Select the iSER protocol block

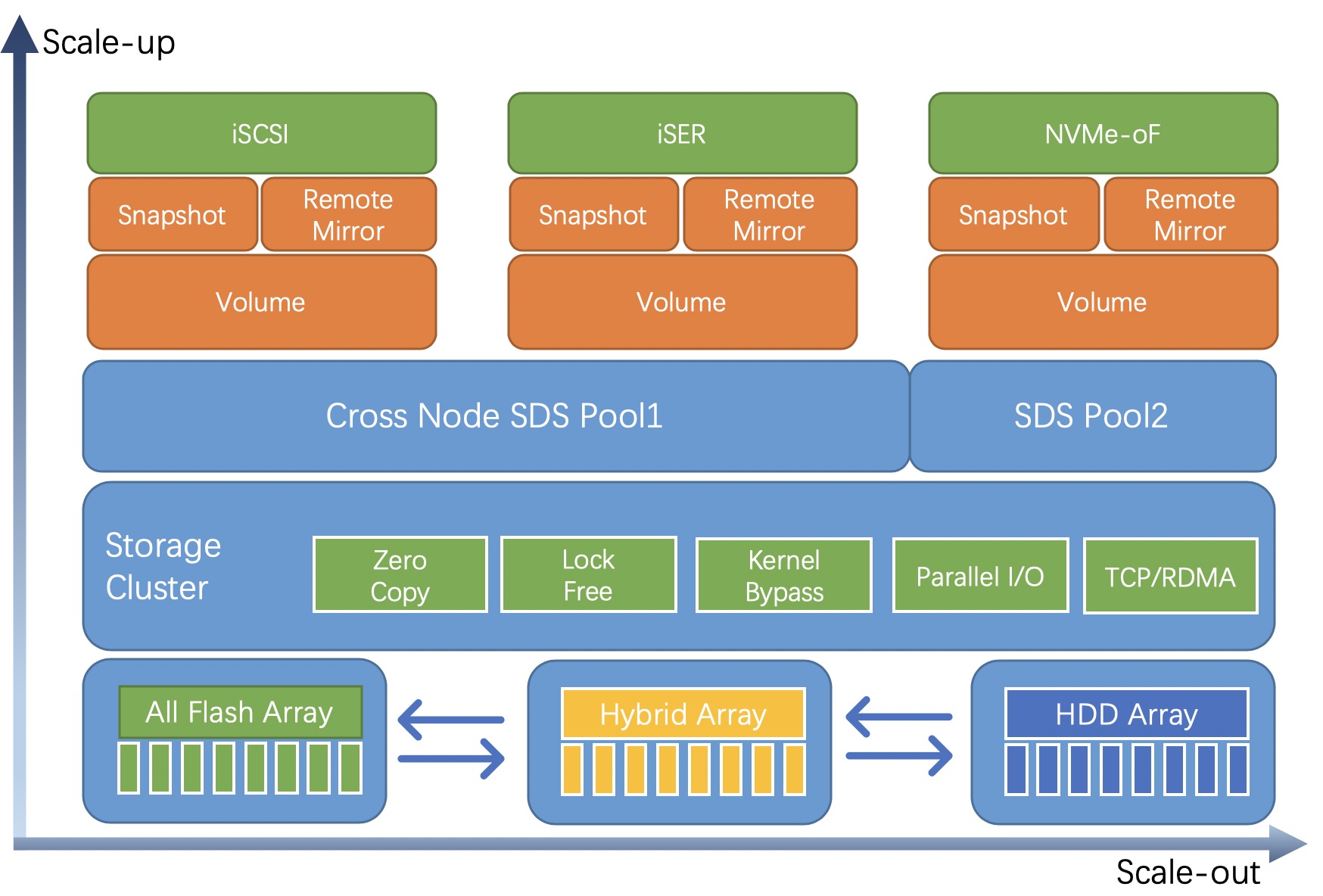[683, 134]
